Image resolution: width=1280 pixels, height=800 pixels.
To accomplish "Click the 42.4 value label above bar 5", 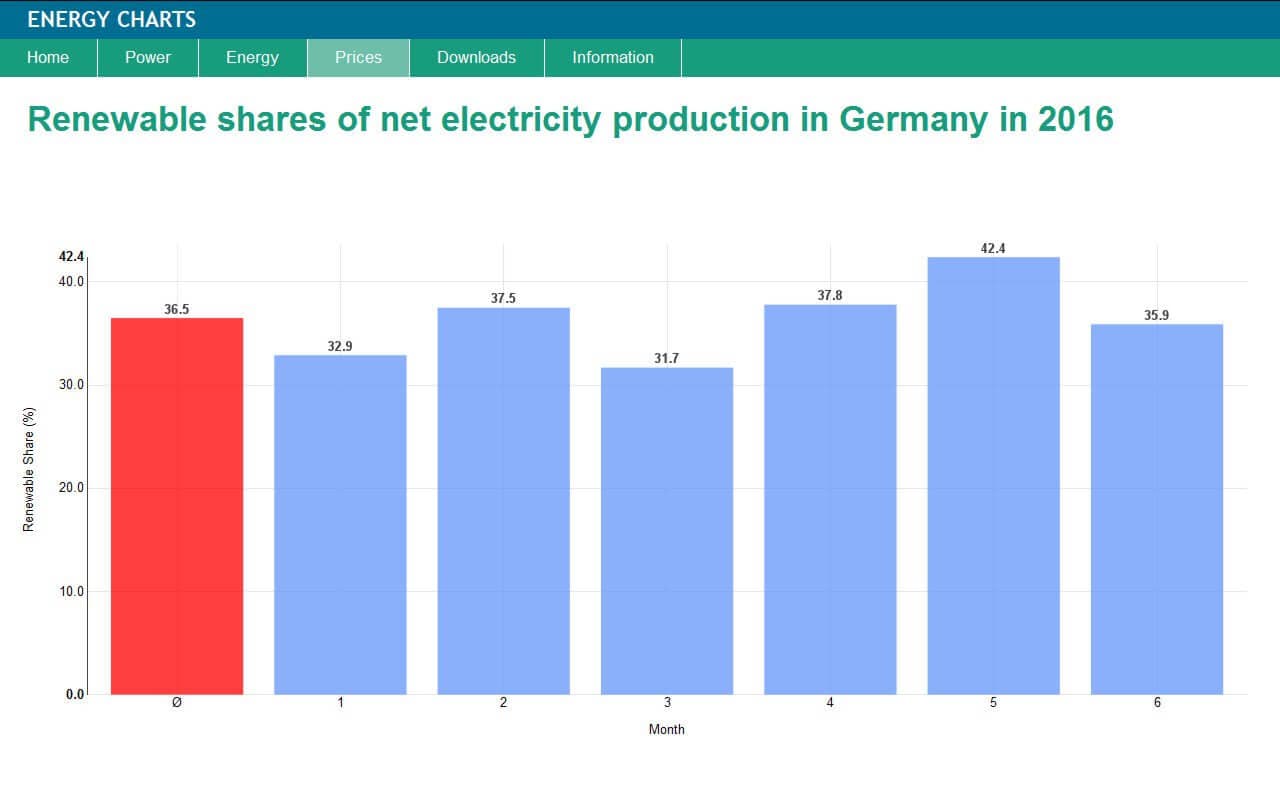I will pos(993,248).
